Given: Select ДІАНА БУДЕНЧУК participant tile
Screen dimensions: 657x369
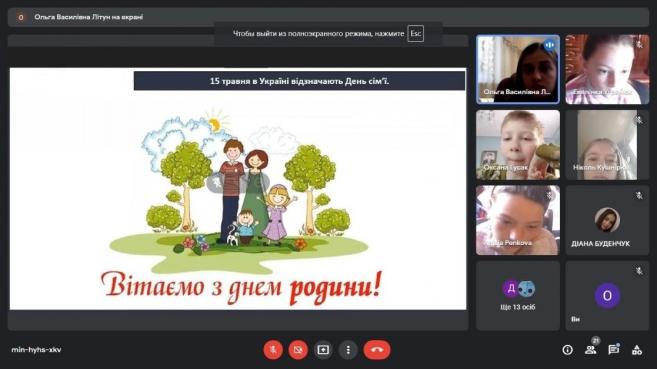Looking at the screenshot, I should pos(607,220).
